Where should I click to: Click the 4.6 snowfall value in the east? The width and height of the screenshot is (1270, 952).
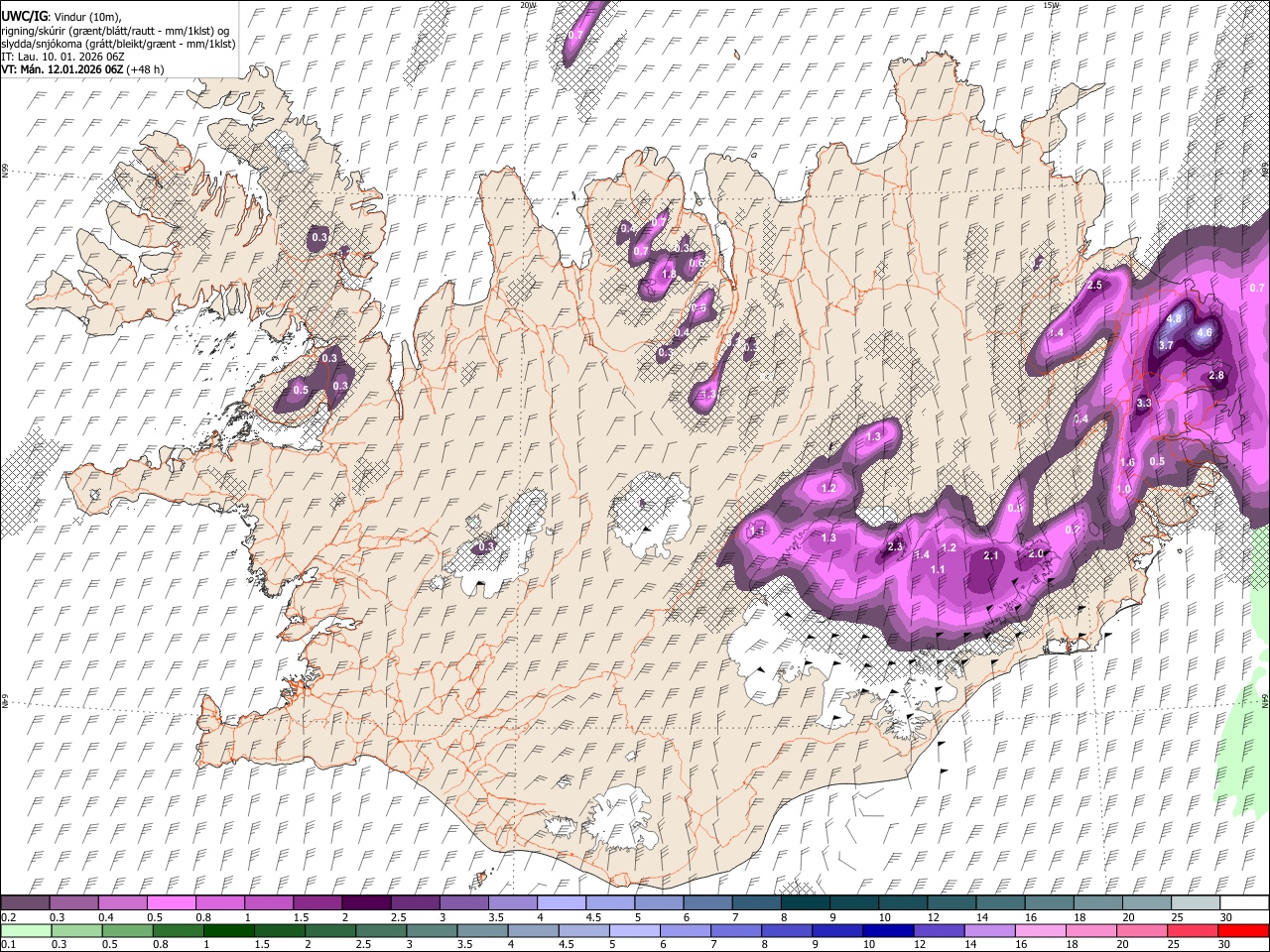[1206, 333]
